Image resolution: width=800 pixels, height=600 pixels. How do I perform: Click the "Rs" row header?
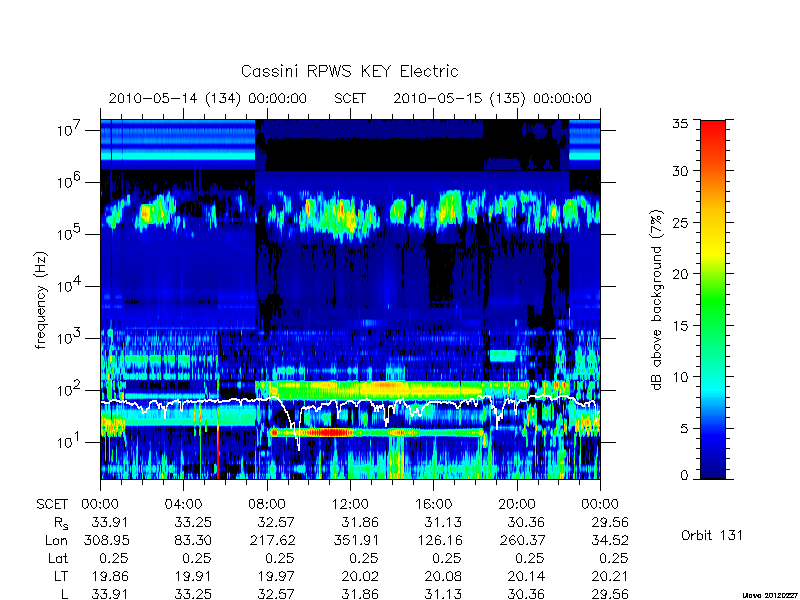(60, 523)
